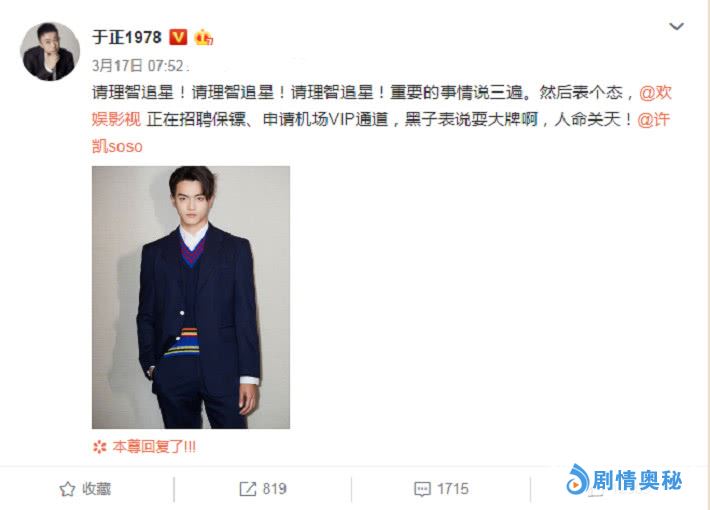Open the 3月17日 07:52 timestamp link
Screen dimensions: 710x510
point(138,66)
